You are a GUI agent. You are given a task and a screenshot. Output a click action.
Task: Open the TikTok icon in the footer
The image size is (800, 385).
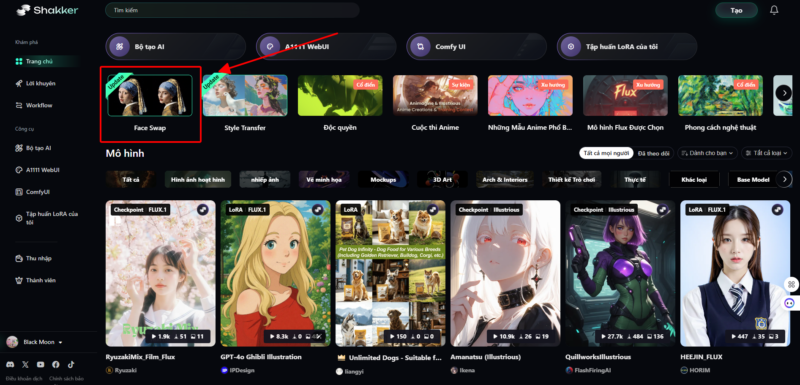[70, 364]
